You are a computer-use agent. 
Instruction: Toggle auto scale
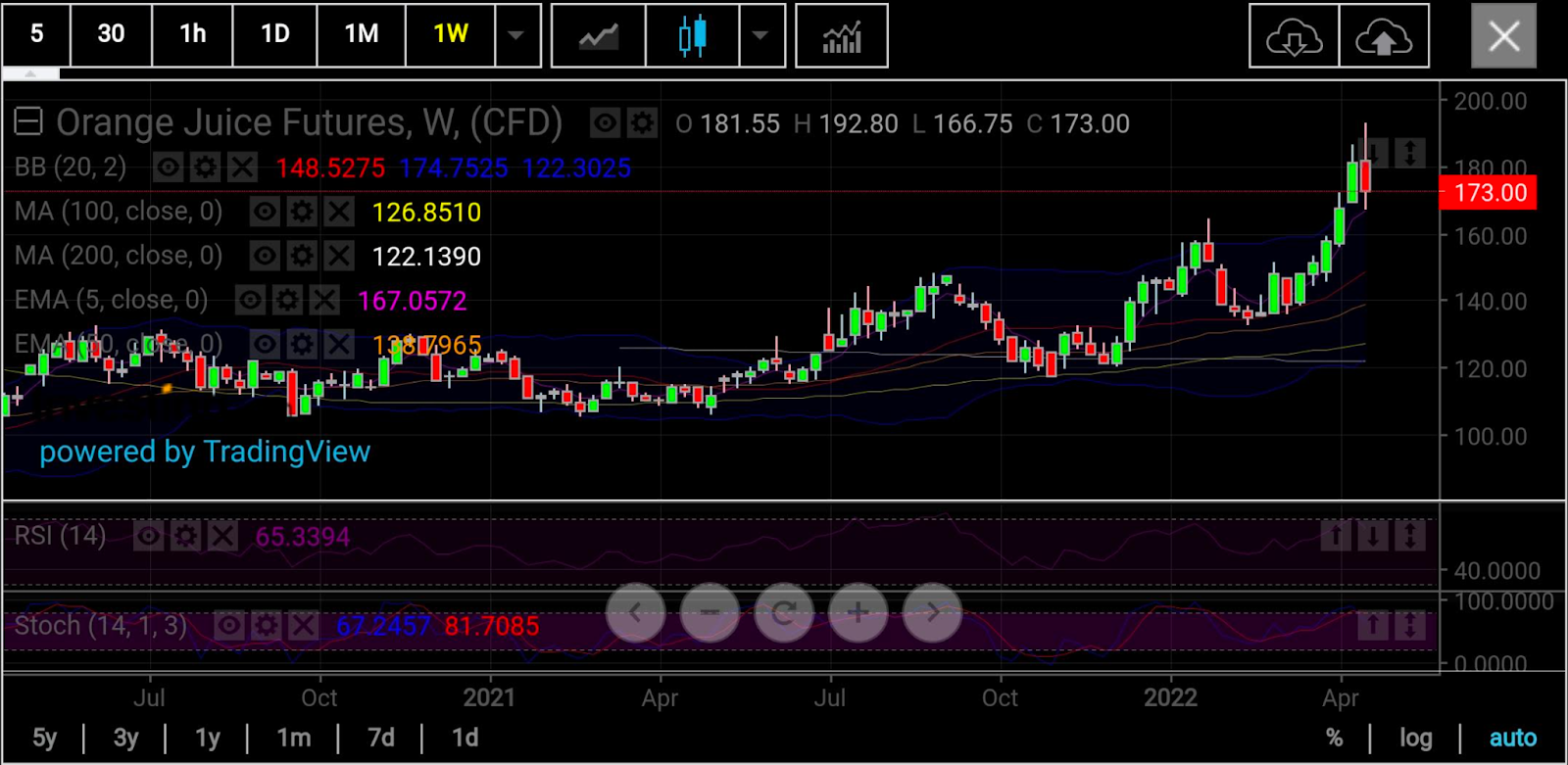point(1512,738)
